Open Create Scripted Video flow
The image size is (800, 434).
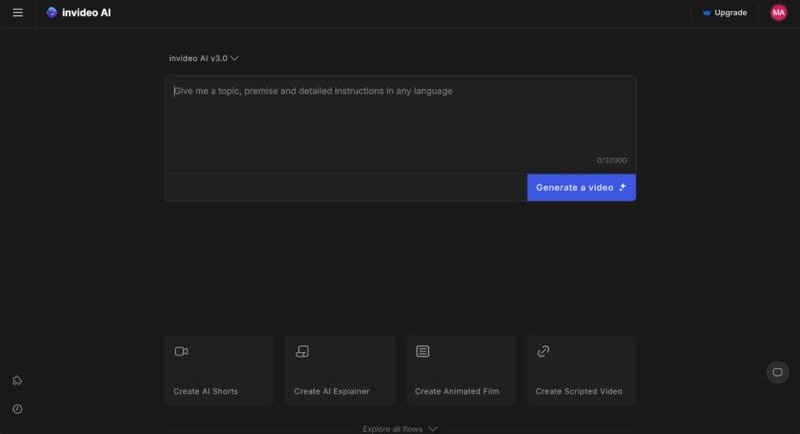click(582, 370)
